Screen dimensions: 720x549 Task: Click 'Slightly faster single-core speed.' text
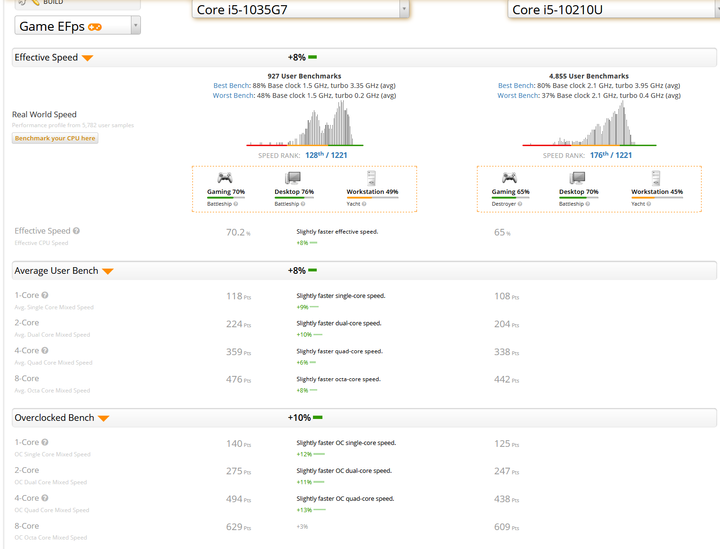tap(341, 296)
